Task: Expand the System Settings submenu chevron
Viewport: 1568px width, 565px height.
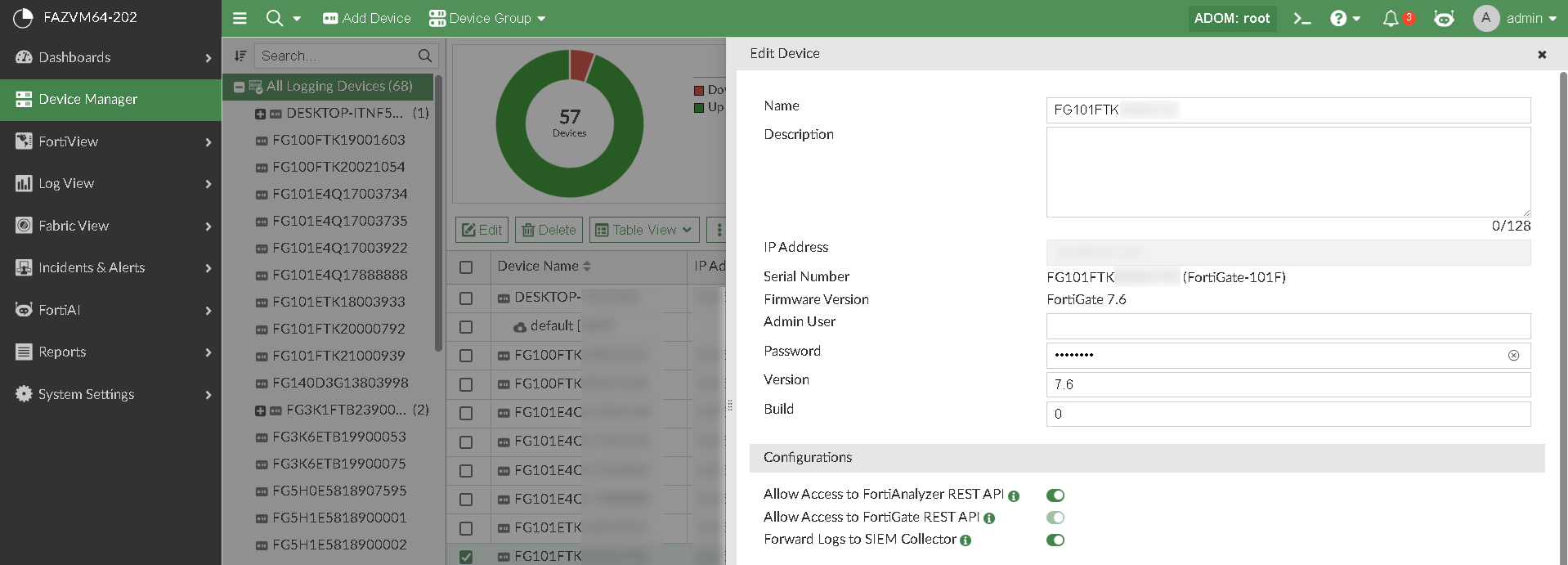Action: tap(208, 395)
